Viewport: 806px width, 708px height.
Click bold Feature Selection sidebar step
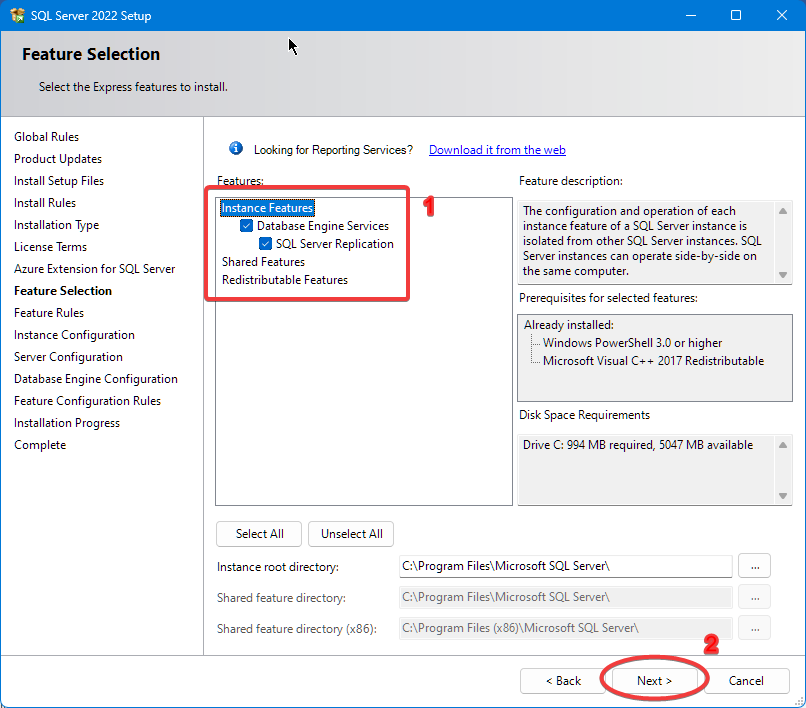(x=63, y=291)
